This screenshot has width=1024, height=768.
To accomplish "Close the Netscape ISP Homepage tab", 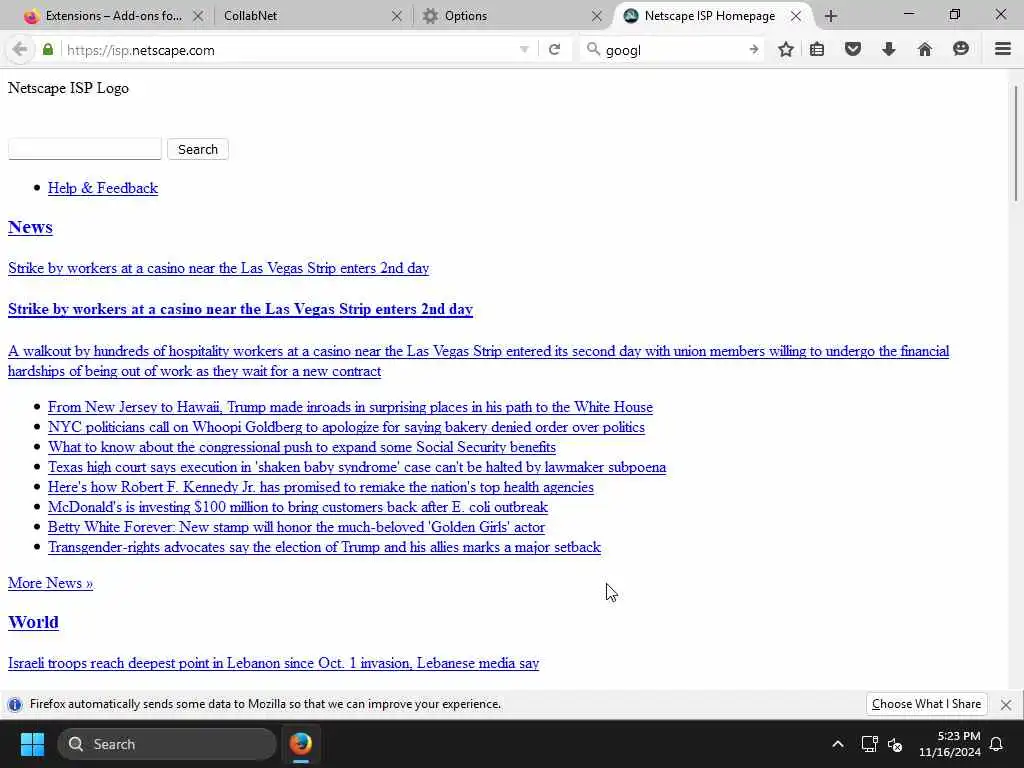I will 796,16.
